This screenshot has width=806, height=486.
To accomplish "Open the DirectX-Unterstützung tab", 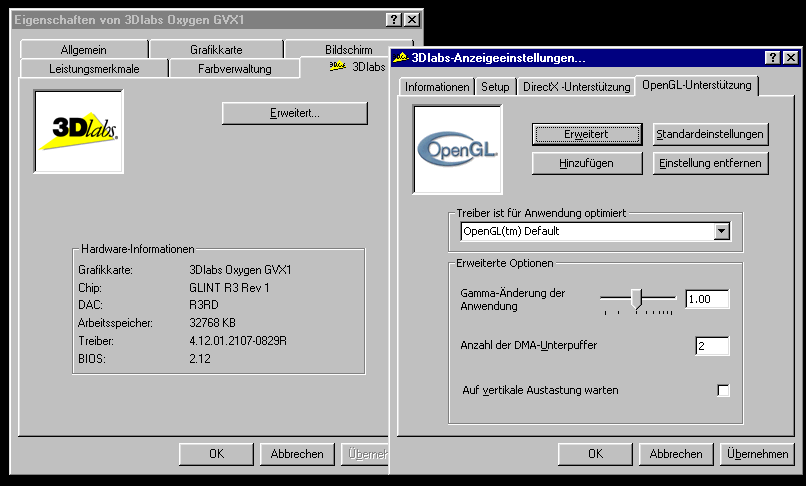I will pyautogui.click(x=576, y=87).
